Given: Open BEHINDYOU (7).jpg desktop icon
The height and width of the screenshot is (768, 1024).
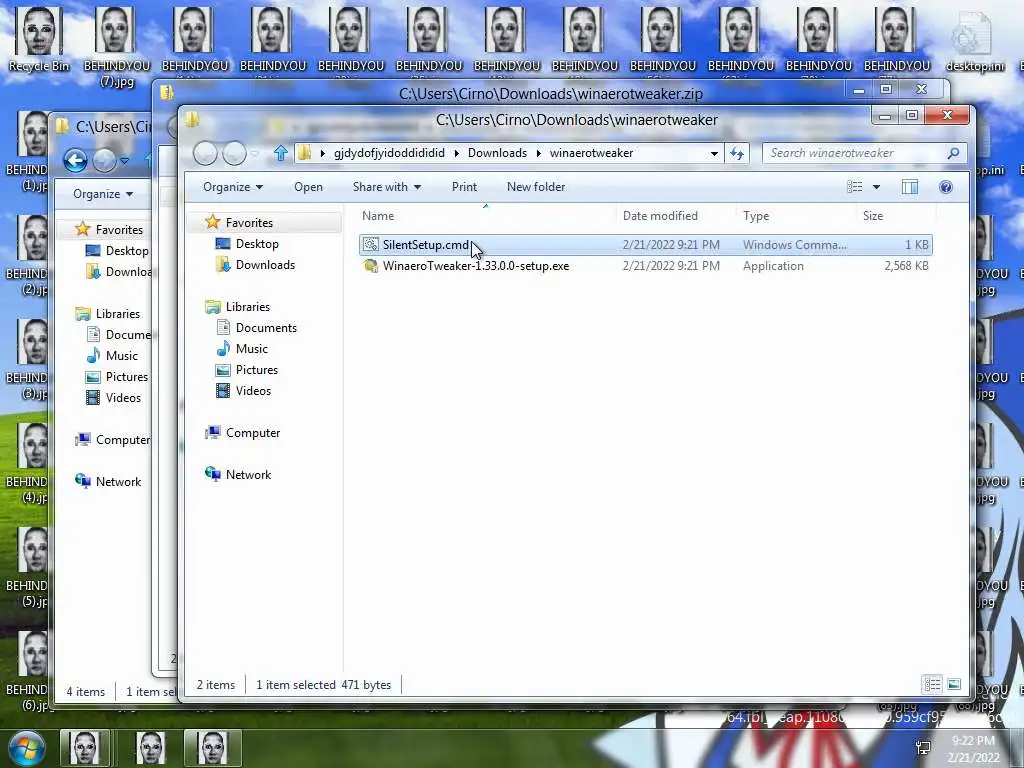Looking at the screenshot, I should [x=117, y=47].
